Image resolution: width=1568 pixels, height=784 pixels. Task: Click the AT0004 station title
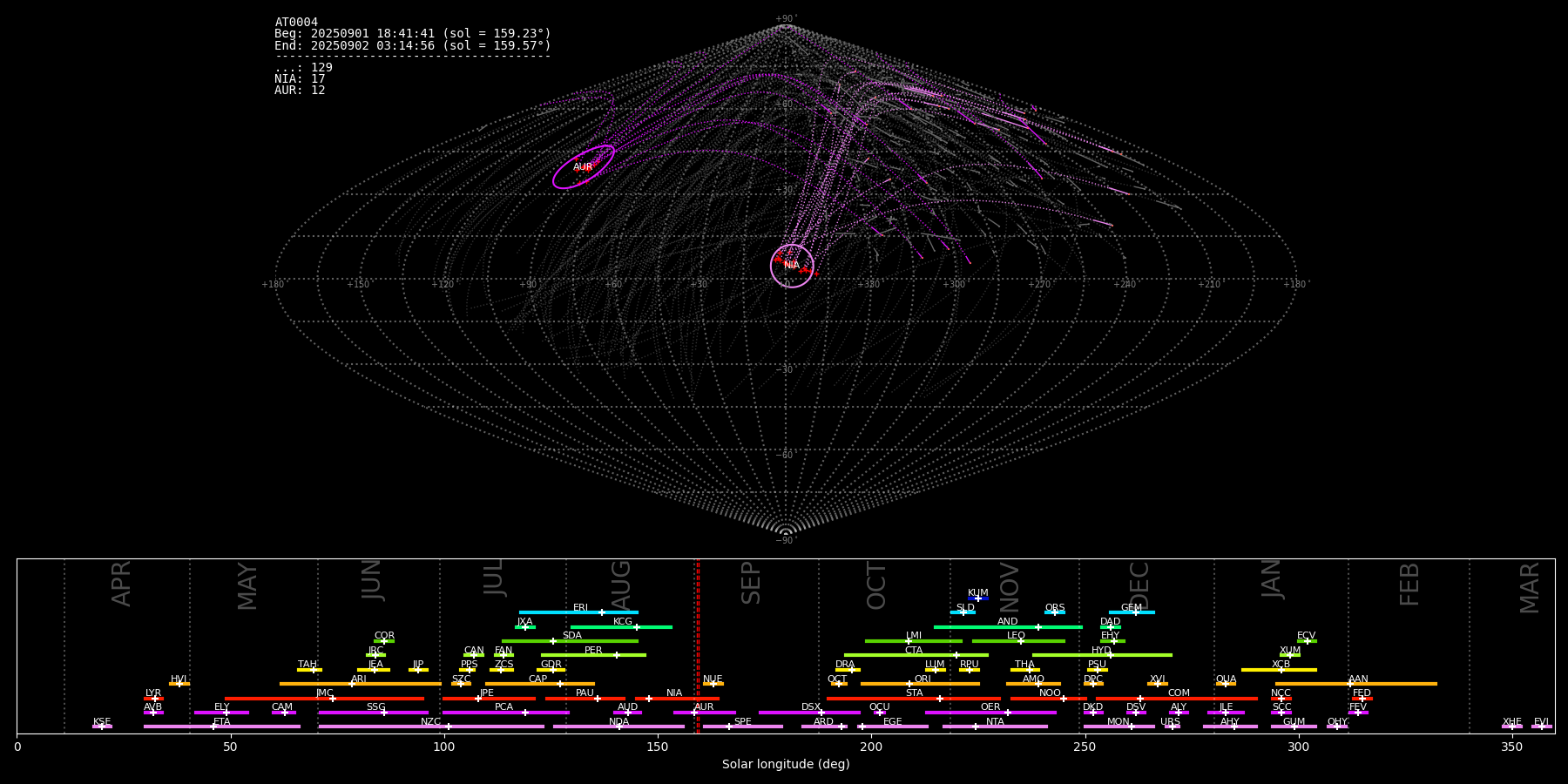pyautogui.click(x=296, y=23)
